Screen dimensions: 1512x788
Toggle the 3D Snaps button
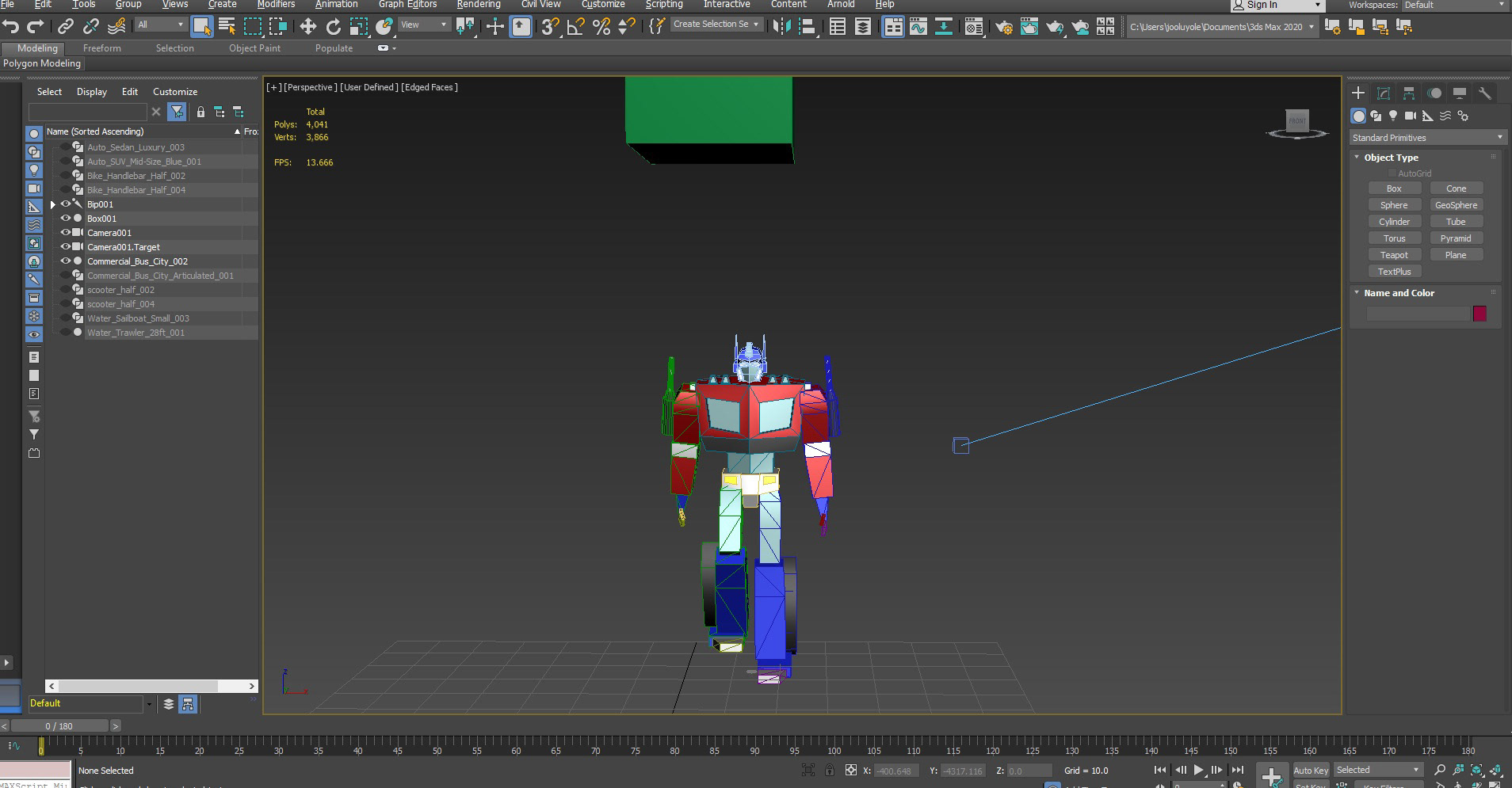(x=549, y=27)
